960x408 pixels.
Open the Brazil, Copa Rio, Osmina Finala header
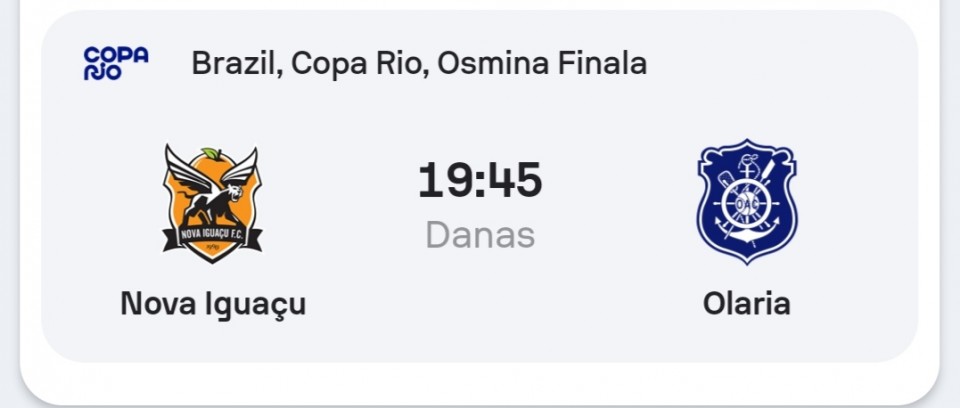419,63
